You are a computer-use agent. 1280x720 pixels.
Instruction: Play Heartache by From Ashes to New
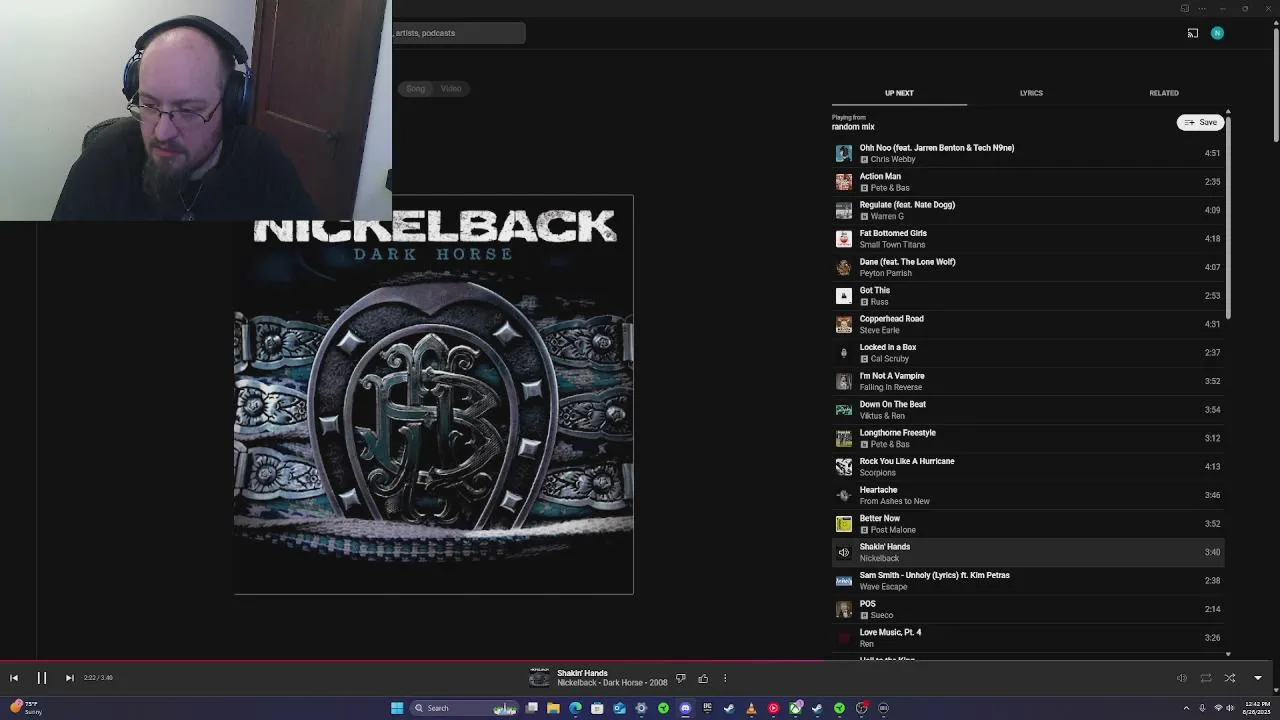tap(1027, 495)
